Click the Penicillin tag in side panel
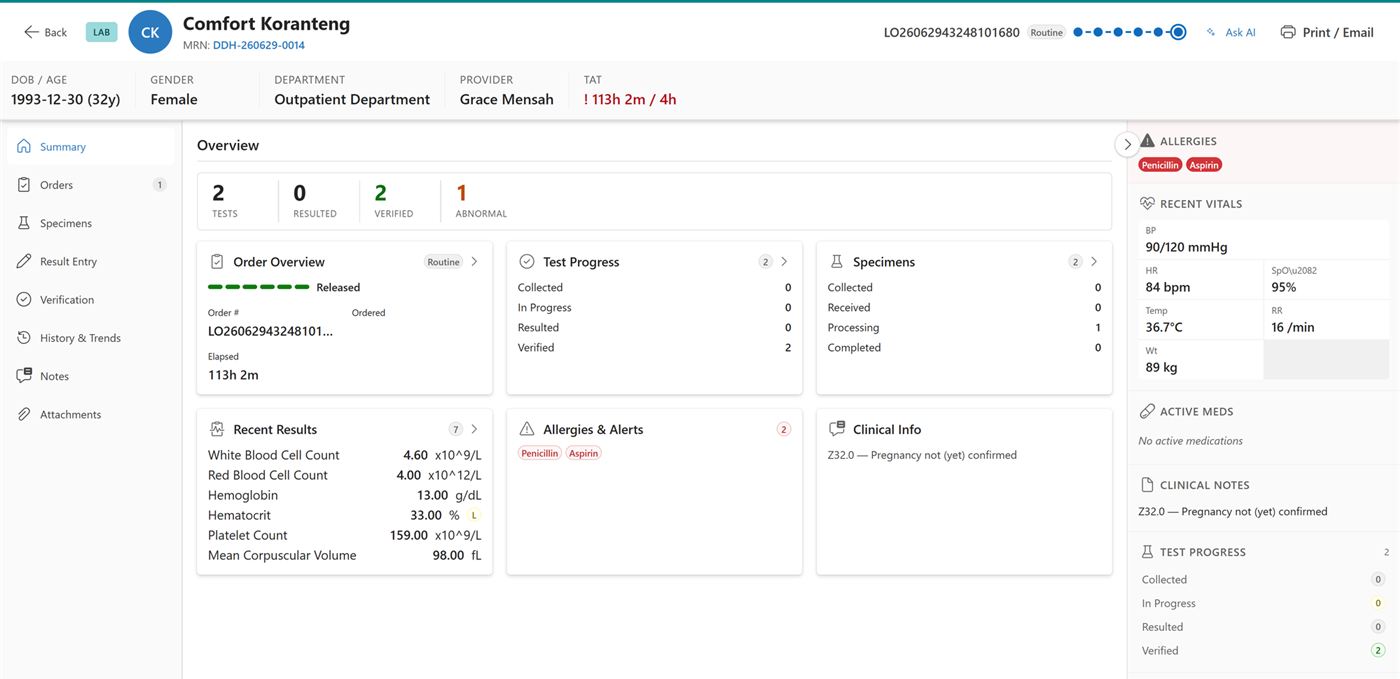The image size is (1400, 679). pos(1160,165)
